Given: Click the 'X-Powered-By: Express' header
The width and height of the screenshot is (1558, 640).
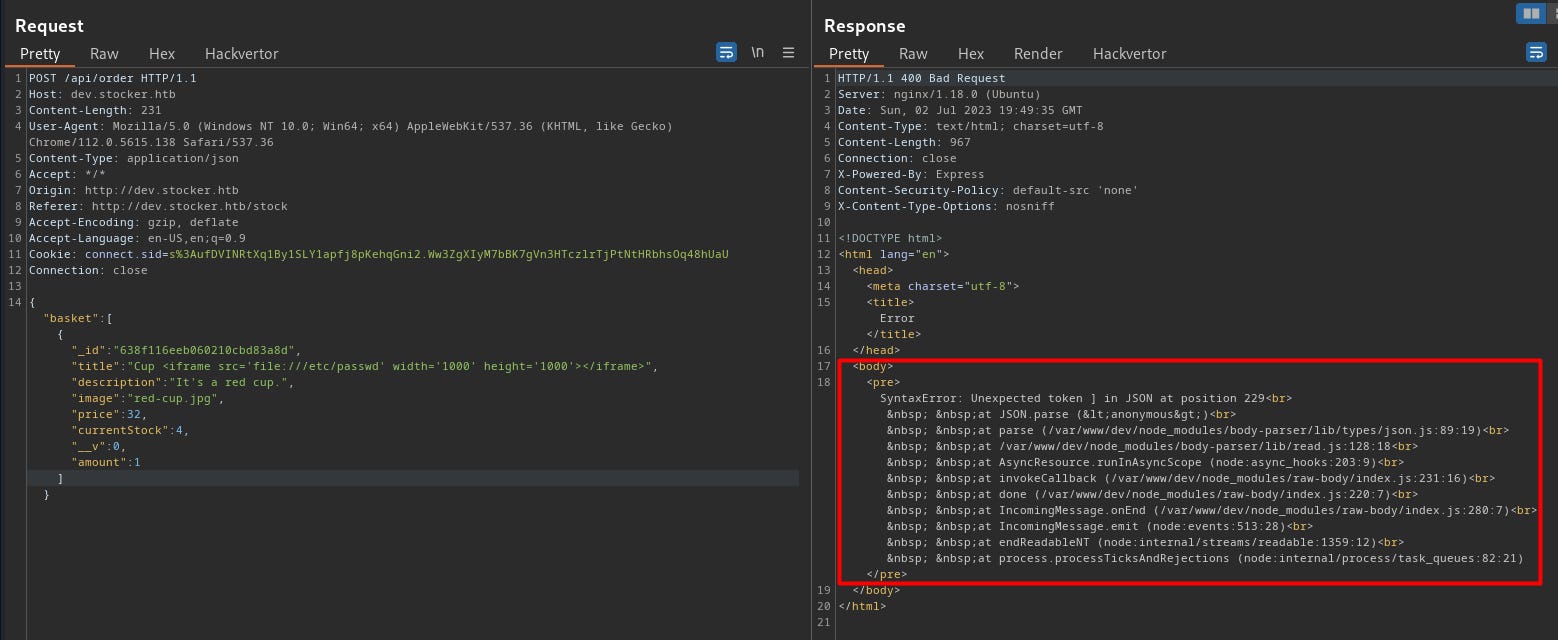Looking at the screenshot, I should (x=911, y=174).
